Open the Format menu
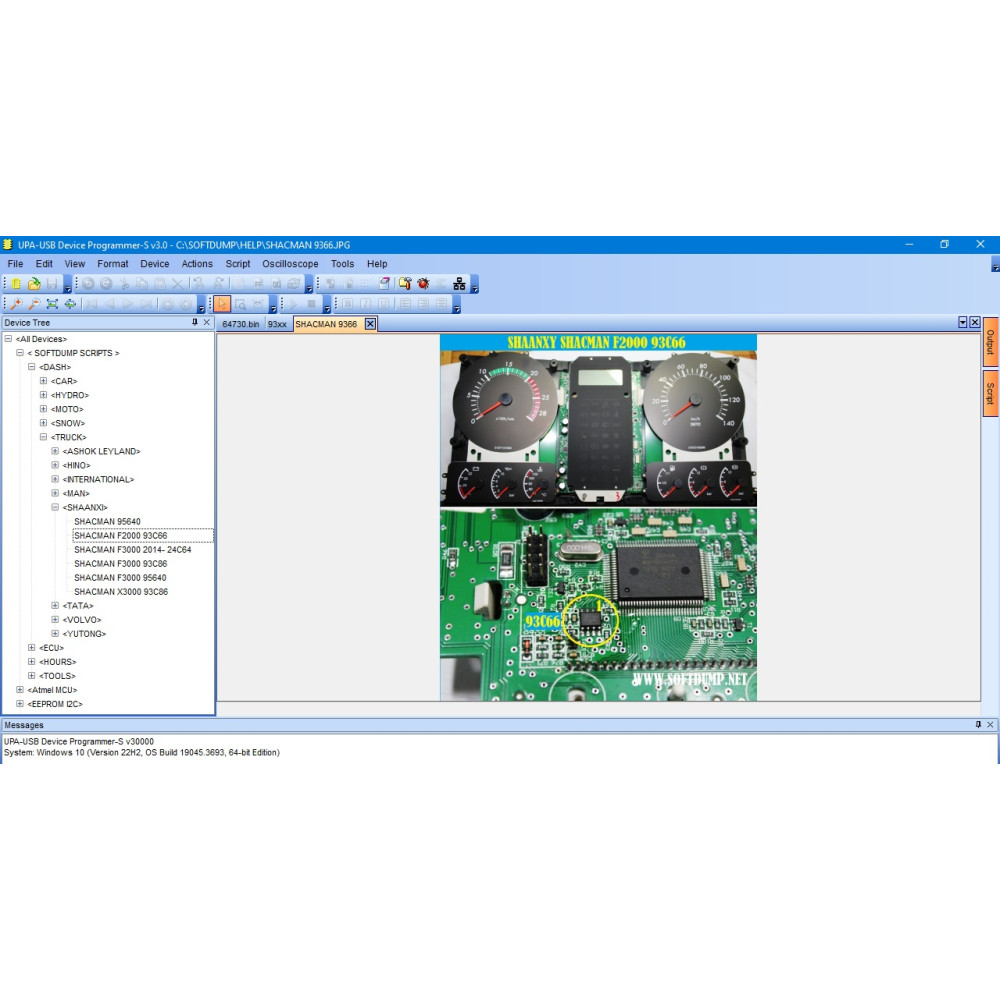 [113, 263]
